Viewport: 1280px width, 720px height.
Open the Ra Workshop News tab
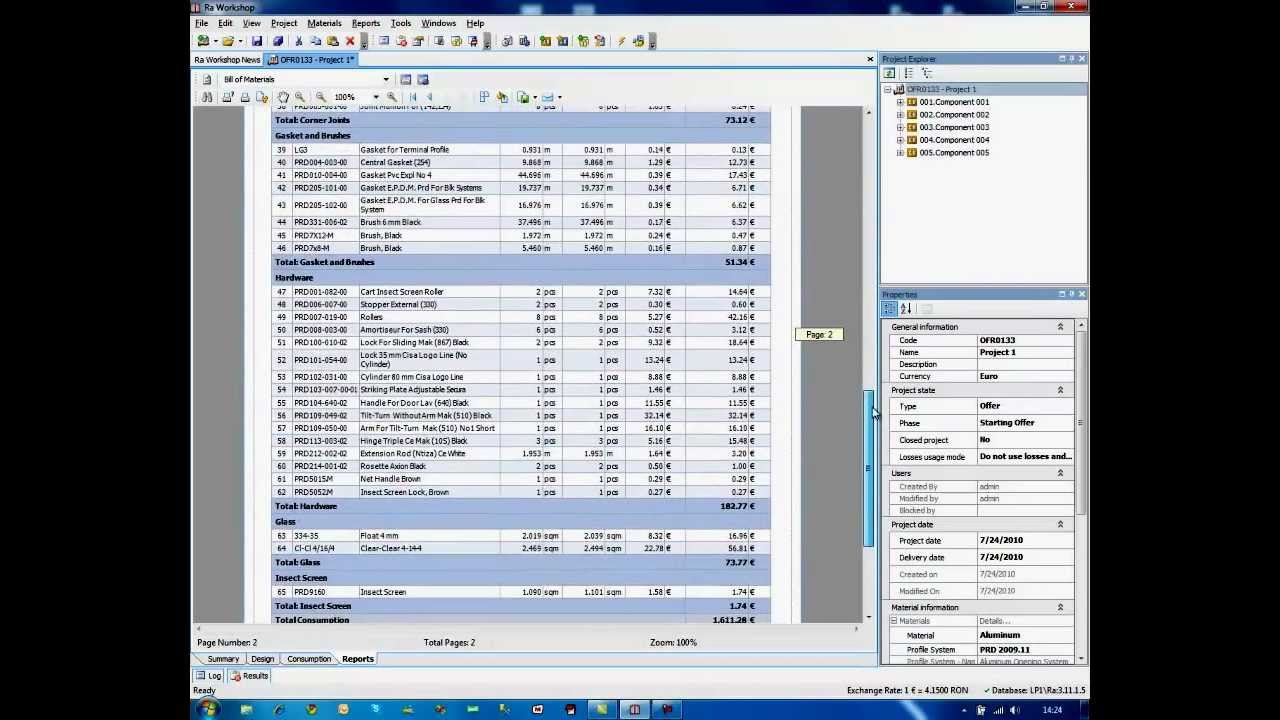228,60
